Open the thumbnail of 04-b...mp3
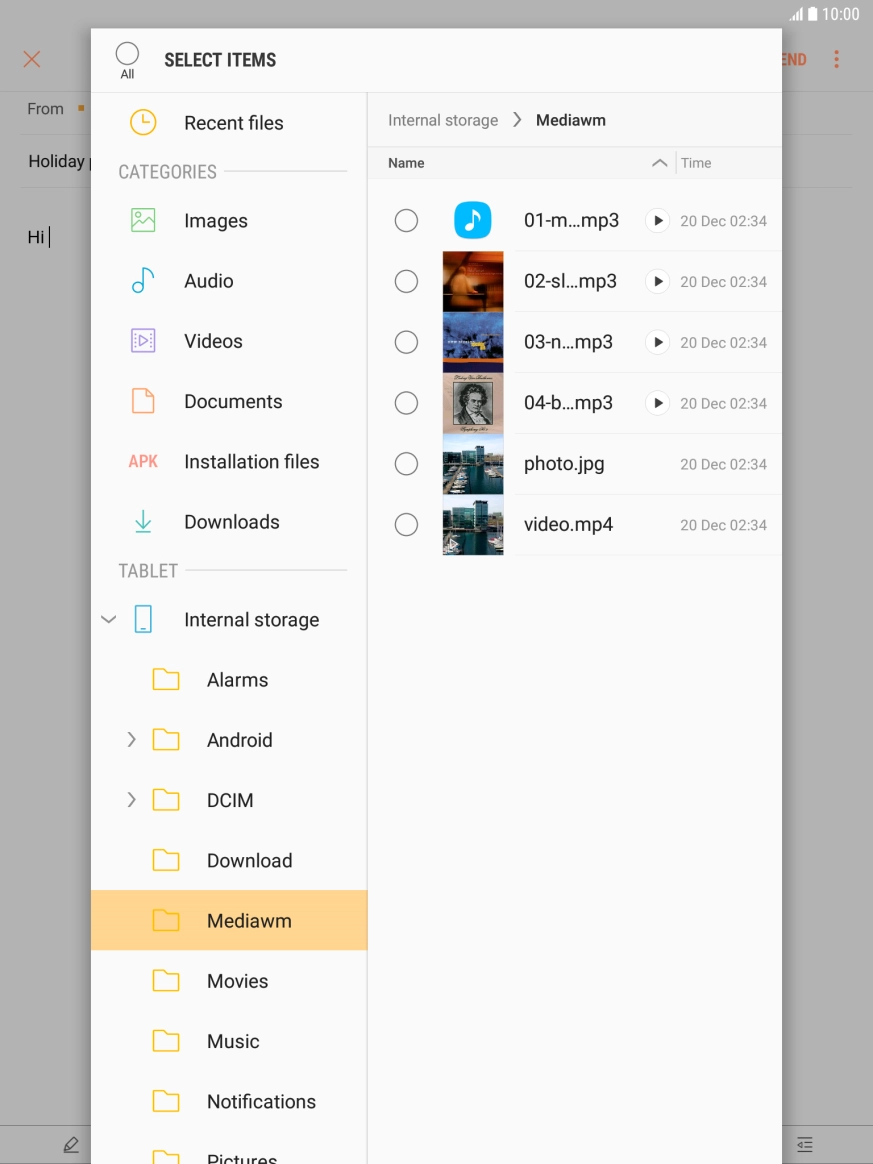This screenshot has width=873, height=1164. point(472,402)
